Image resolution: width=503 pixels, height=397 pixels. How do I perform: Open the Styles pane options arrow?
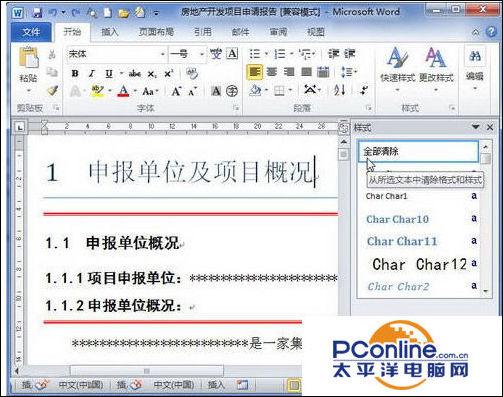476,127
